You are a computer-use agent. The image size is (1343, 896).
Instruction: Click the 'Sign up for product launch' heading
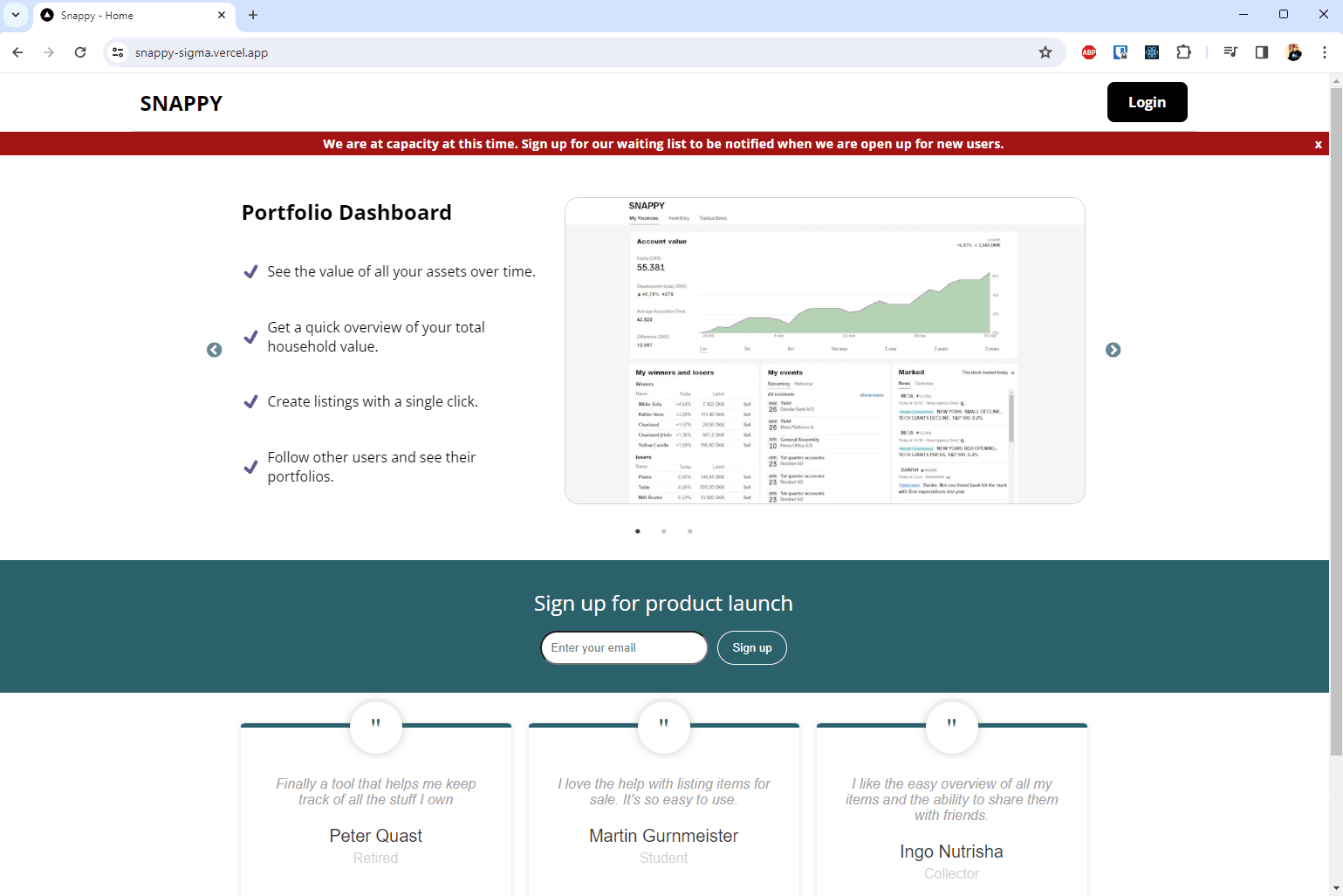click(x=663, y=604)
